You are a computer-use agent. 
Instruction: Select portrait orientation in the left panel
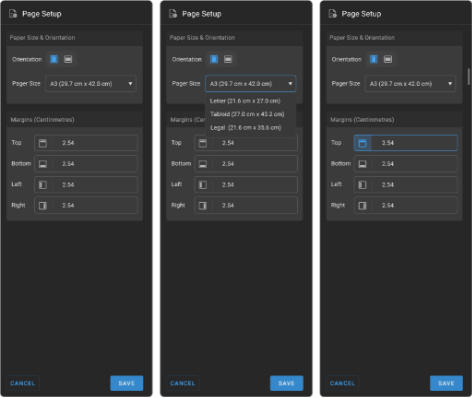54,59
